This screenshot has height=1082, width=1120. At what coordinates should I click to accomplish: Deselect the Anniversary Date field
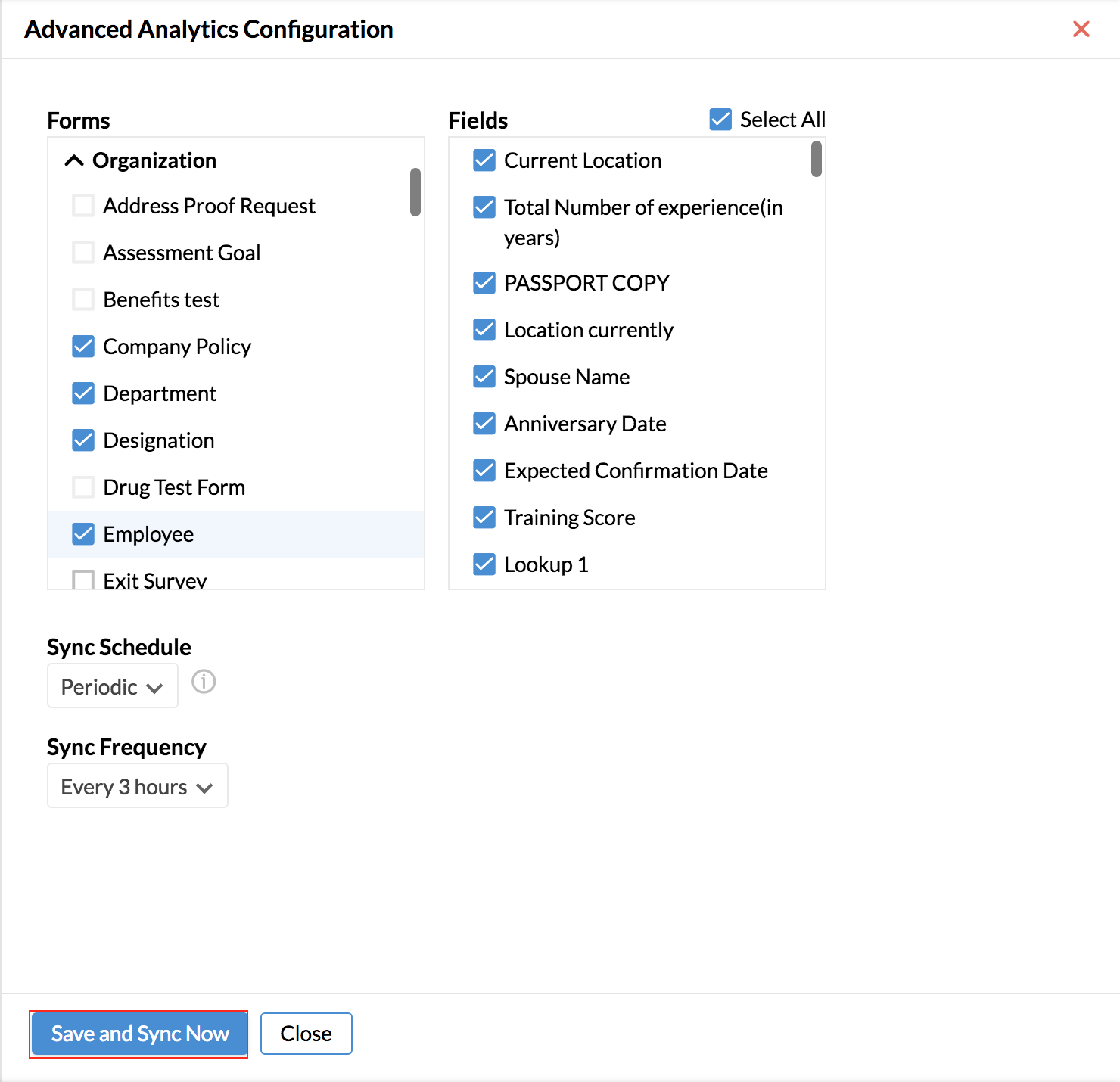tap(484, 424)
